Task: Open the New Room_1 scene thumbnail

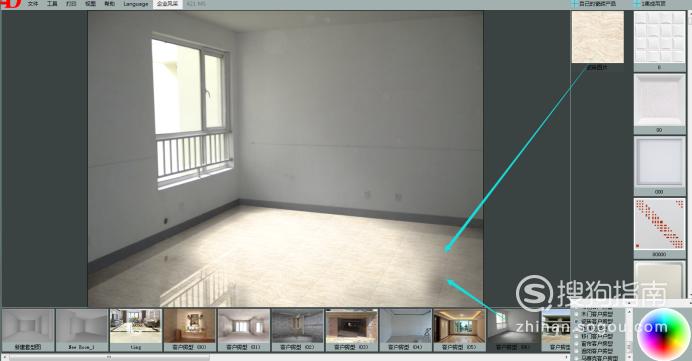Action: (x=82, y=330)
